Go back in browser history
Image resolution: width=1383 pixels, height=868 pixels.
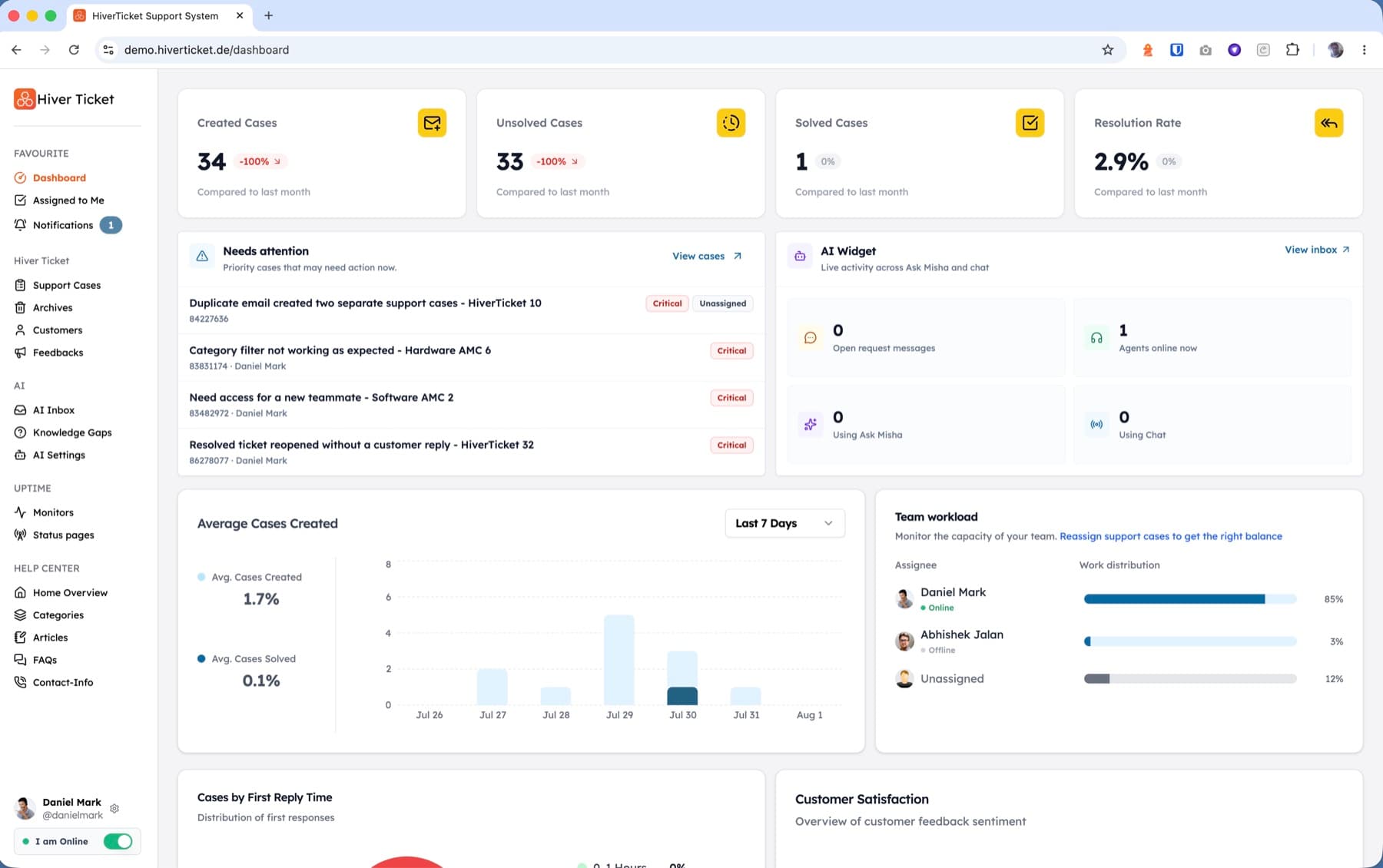pyautogui.click(x=16, y=50)
